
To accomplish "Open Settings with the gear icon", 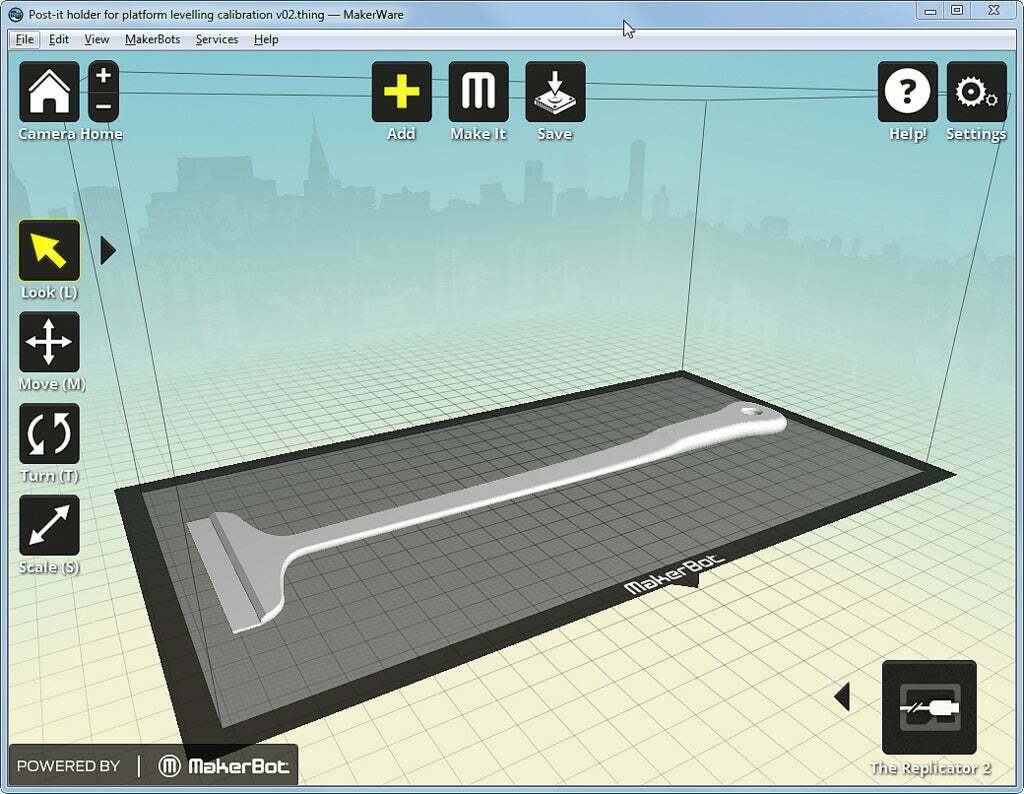I will (x=977, y=92).
